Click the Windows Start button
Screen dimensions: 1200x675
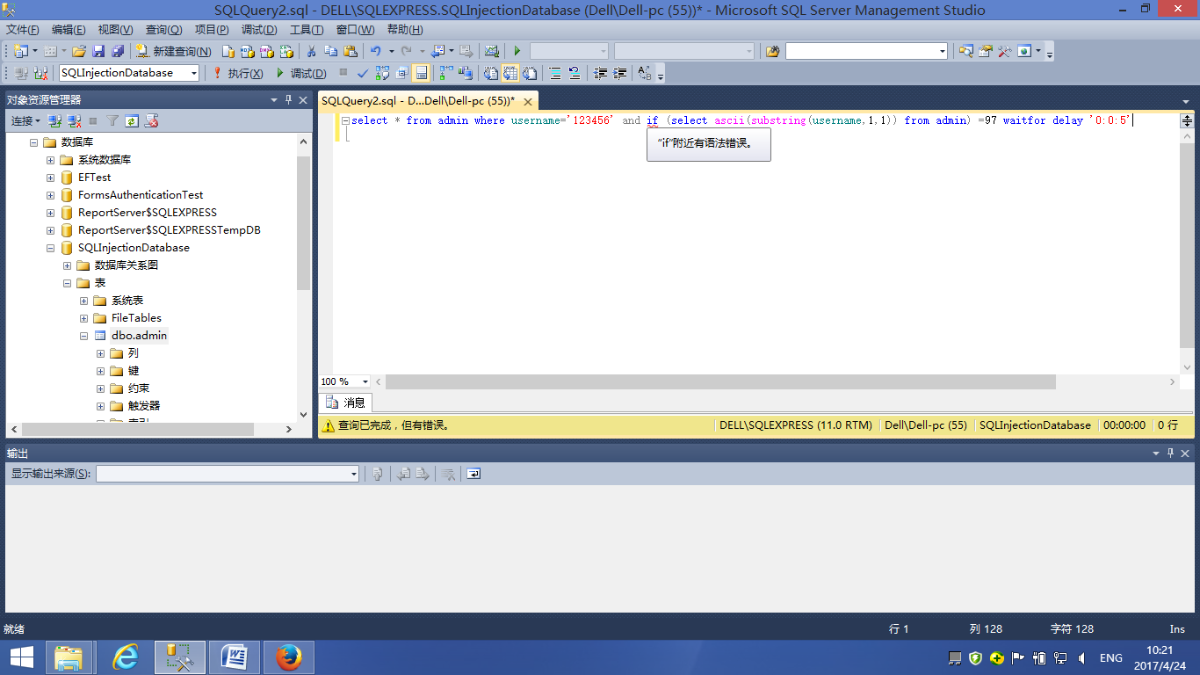(x=20, y=657)
